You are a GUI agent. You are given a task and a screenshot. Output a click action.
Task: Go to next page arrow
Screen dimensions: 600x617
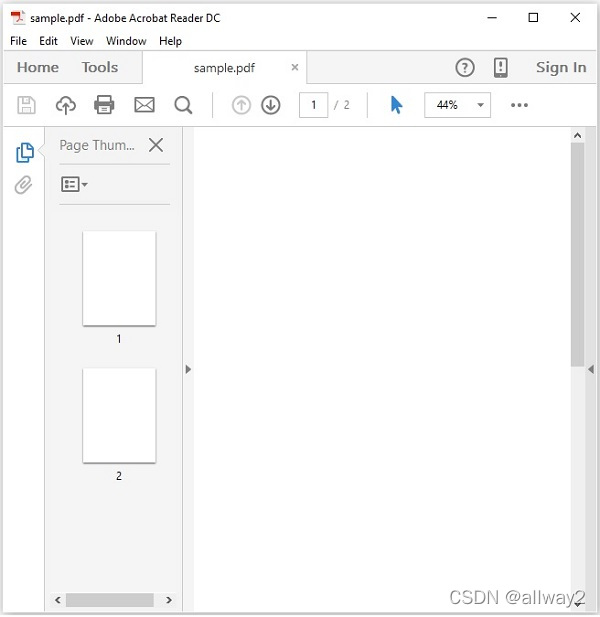(271, 105)
